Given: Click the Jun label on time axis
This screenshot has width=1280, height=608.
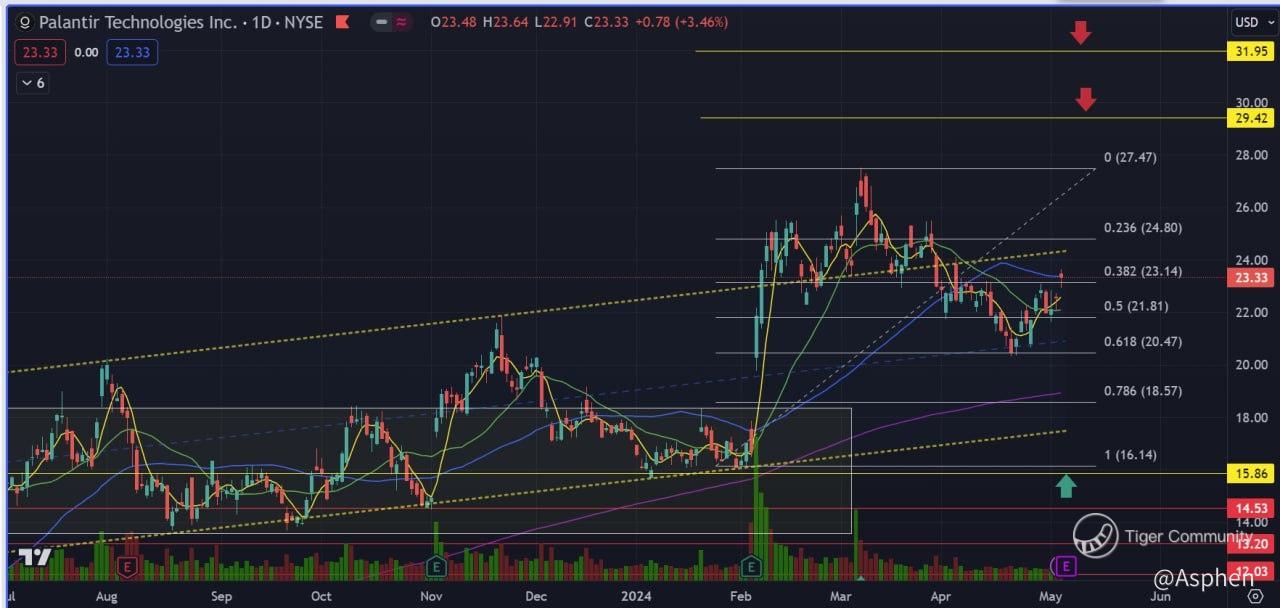Looking at the screenshot, I should 1160,595.
